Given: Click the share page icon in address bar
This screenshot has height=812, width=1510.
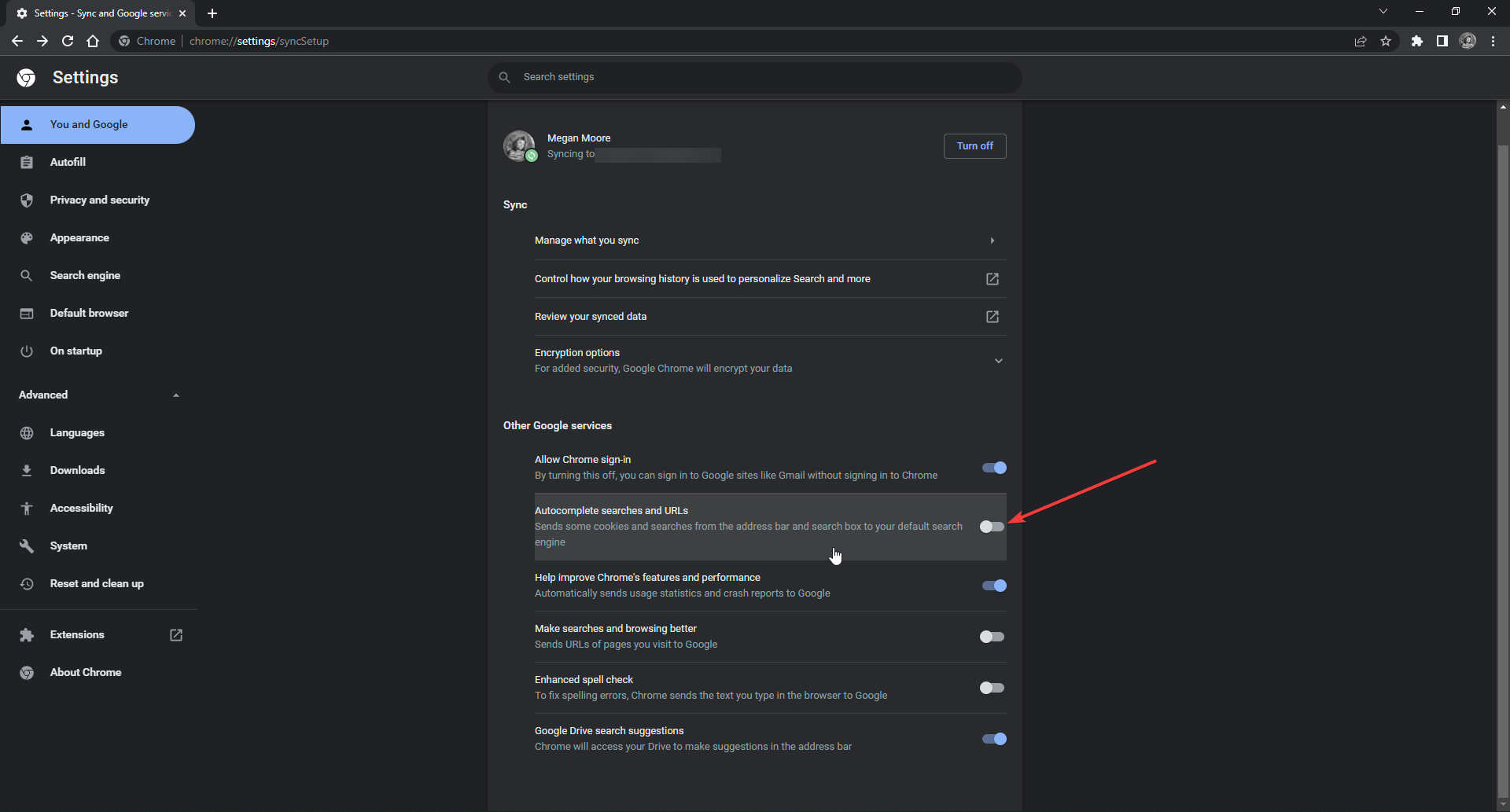Looking at the screenshot, I should click(x=1361, y=41).
